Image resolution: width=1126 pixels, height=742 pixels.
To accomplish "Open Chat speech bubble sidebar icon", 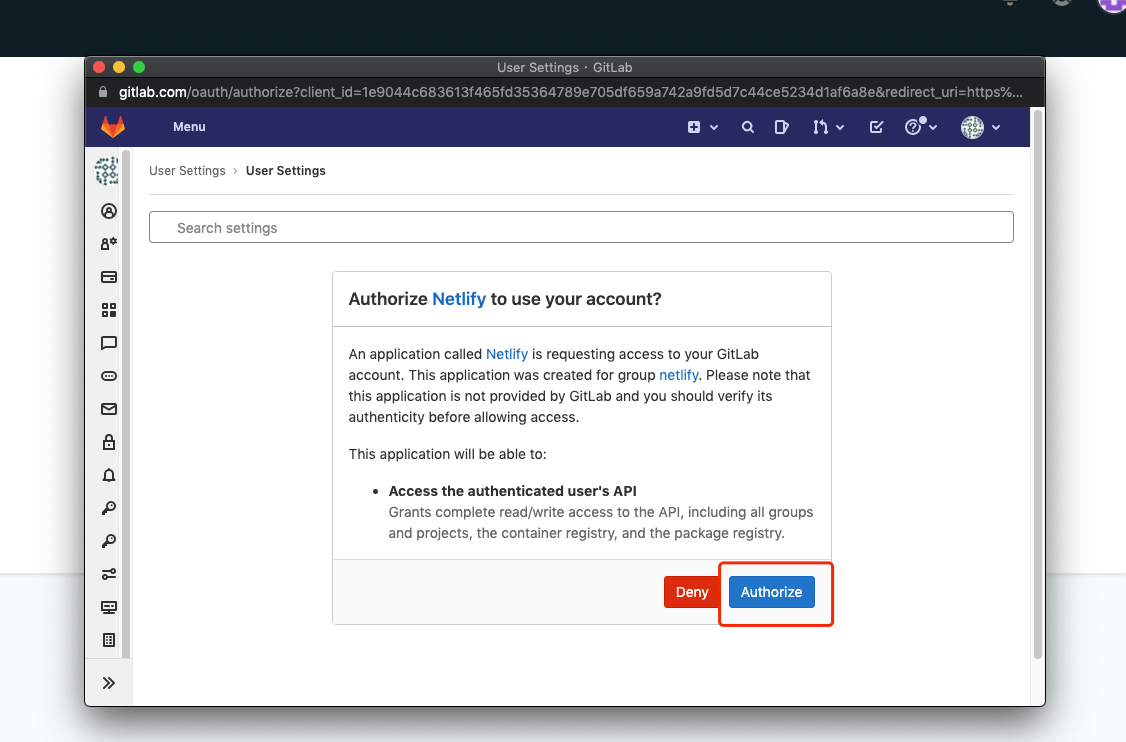I will [x=108, y=343].
